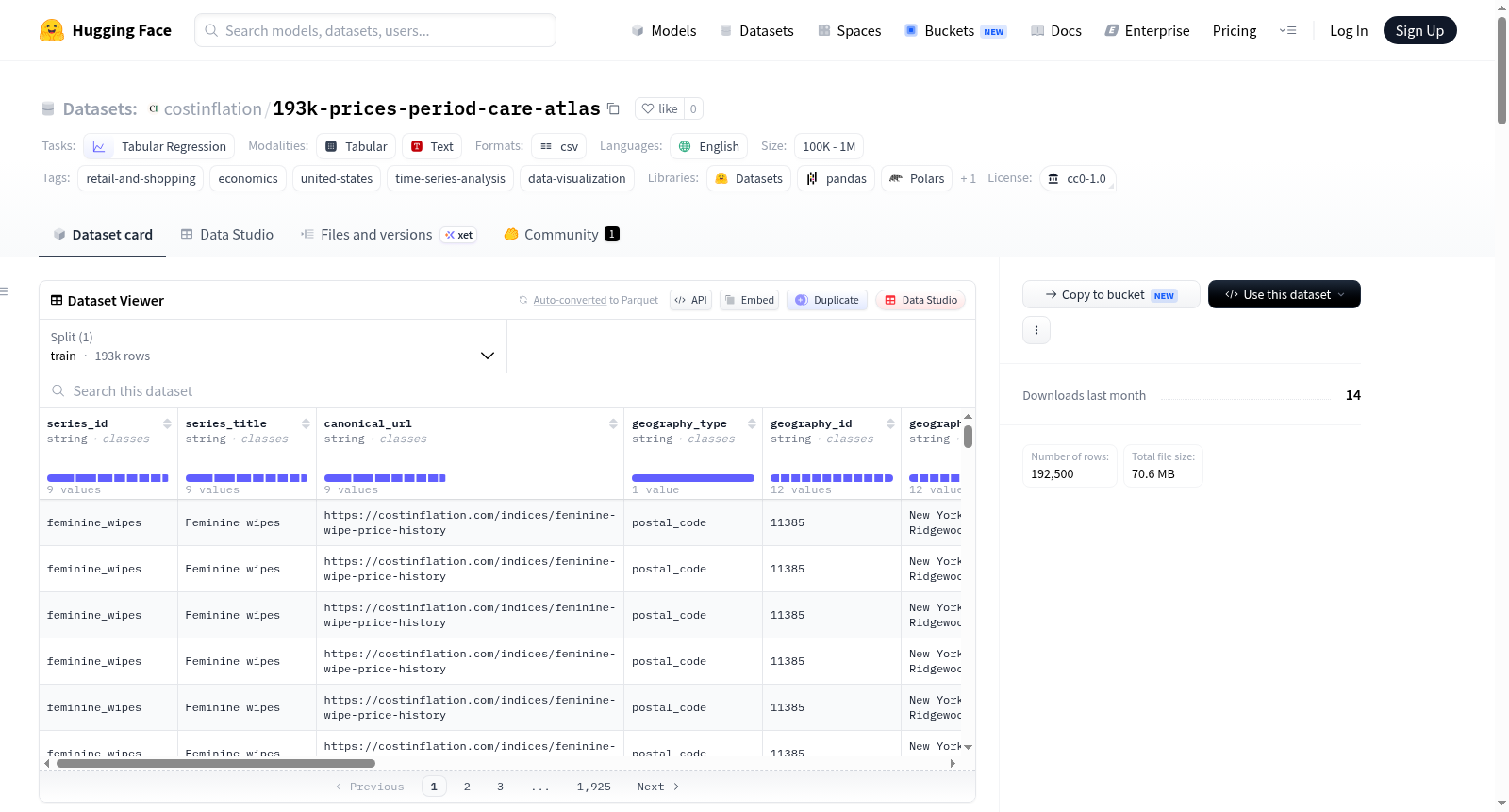Open the Files and versions tab
Viewport: 1509px width, 812px height.
pyautogui.click(x=389, y=235)
